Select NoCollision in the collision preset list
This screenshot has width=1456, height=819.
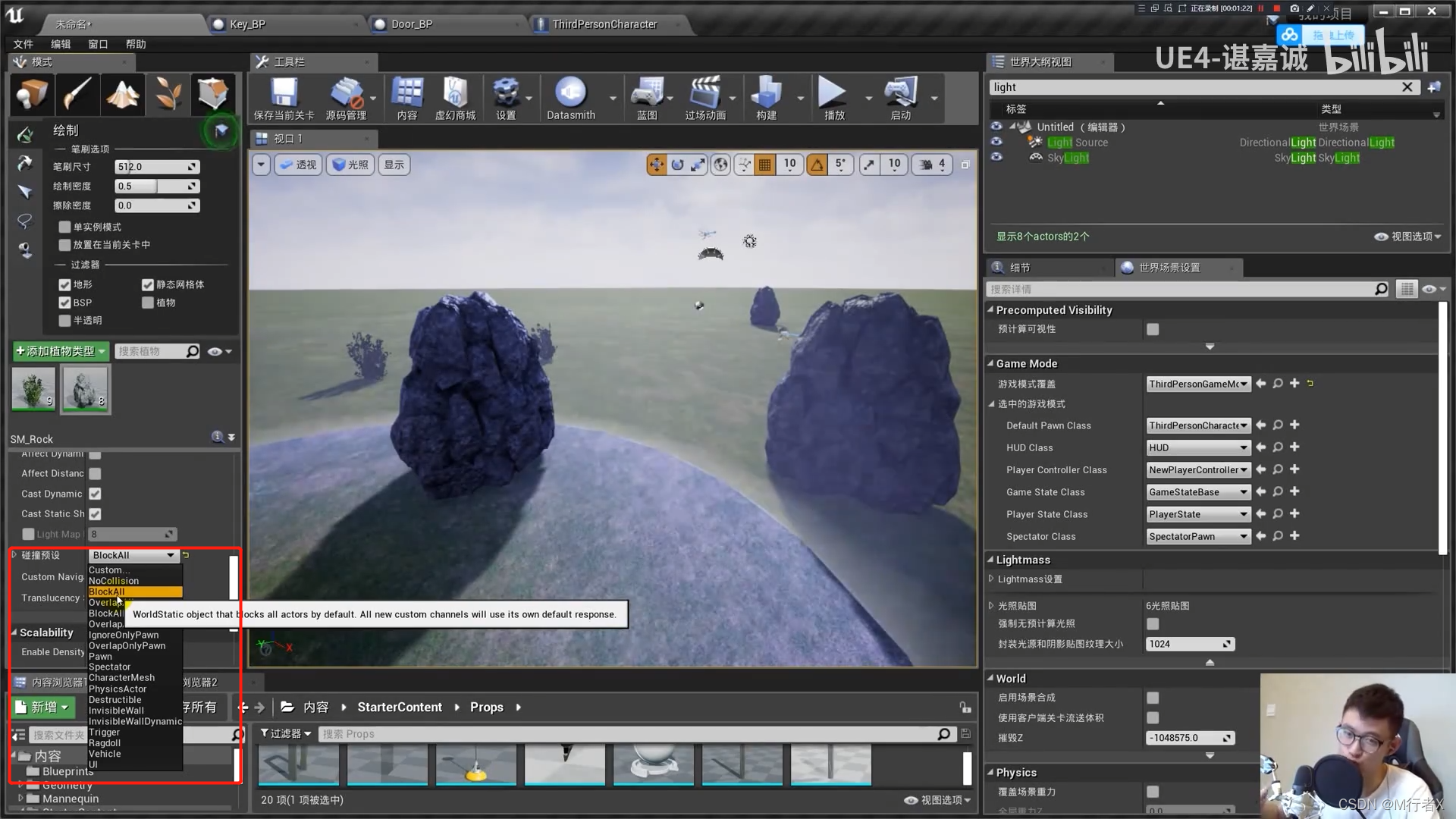click(114, 581)
